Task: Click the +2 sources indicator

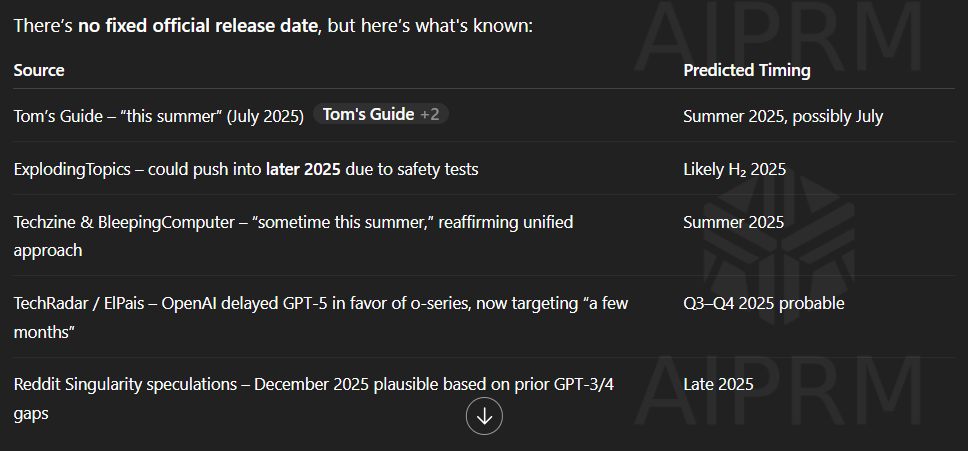Action: pos(430,114)
